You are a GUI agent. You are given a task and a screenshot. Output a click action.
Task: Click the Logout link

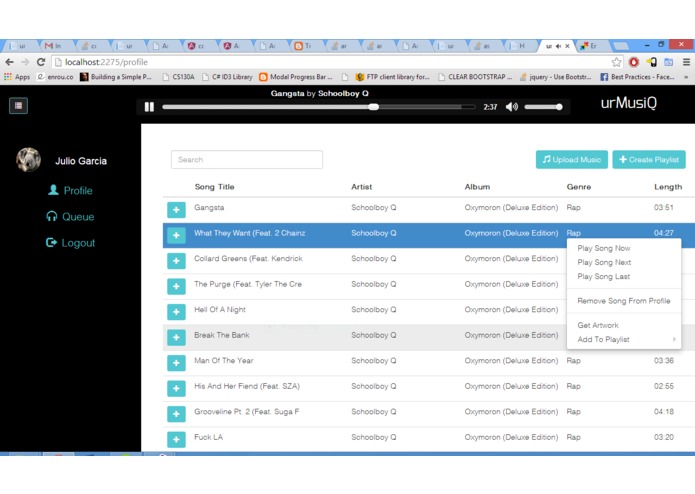tap(78, 243)
